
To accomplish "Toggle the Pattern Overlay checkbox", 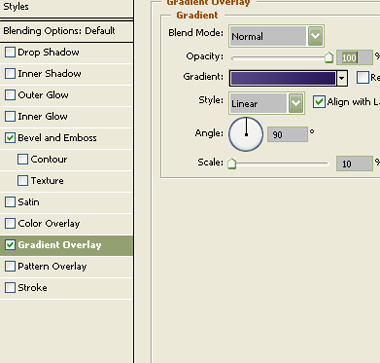I will tap(10, 266).
